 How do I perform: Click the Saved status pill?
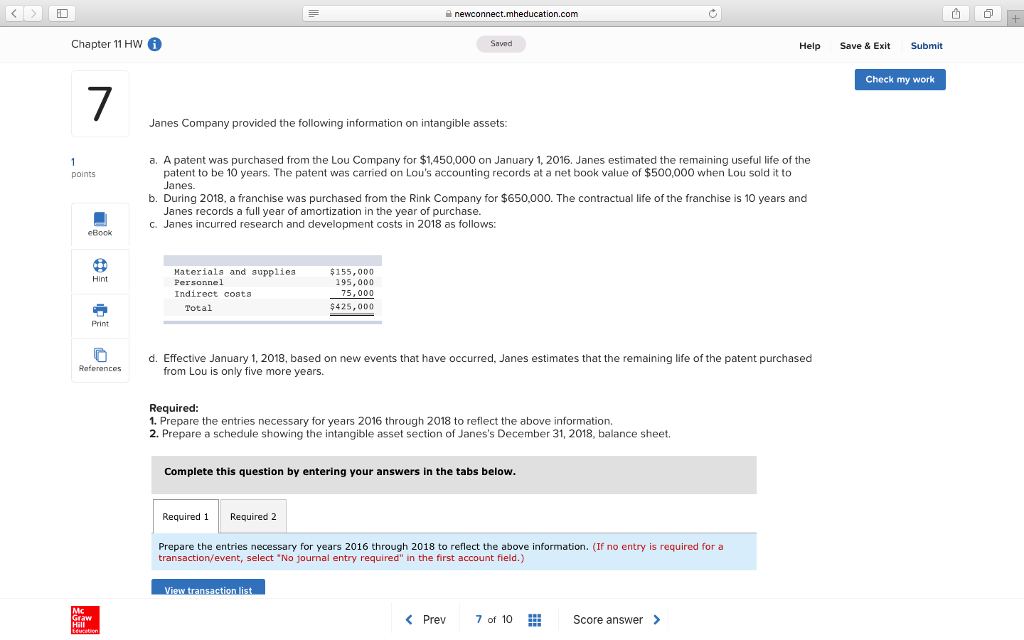501,44
